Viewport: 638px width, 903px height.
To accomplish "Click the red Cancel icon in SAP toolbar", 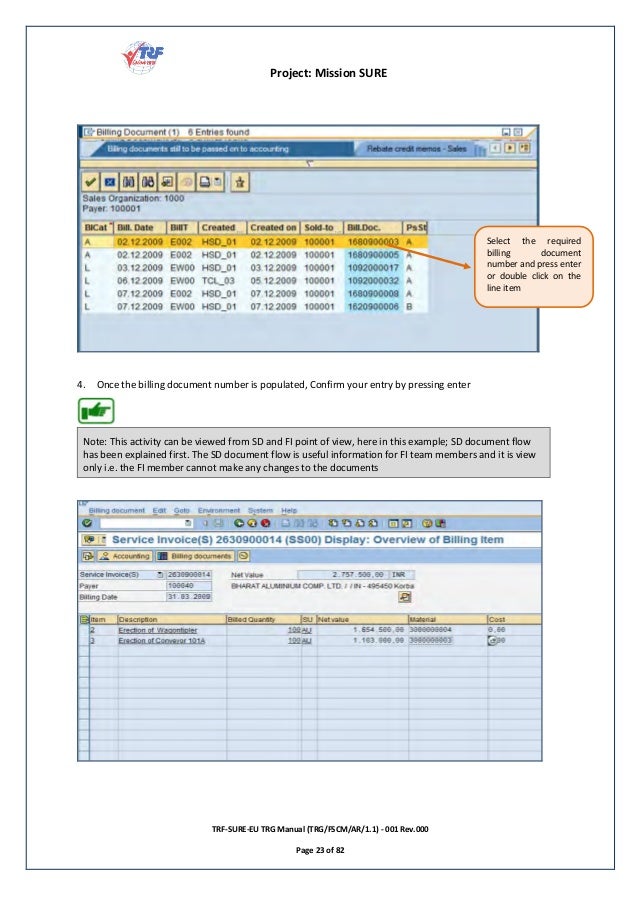I will tap(265, 523).
